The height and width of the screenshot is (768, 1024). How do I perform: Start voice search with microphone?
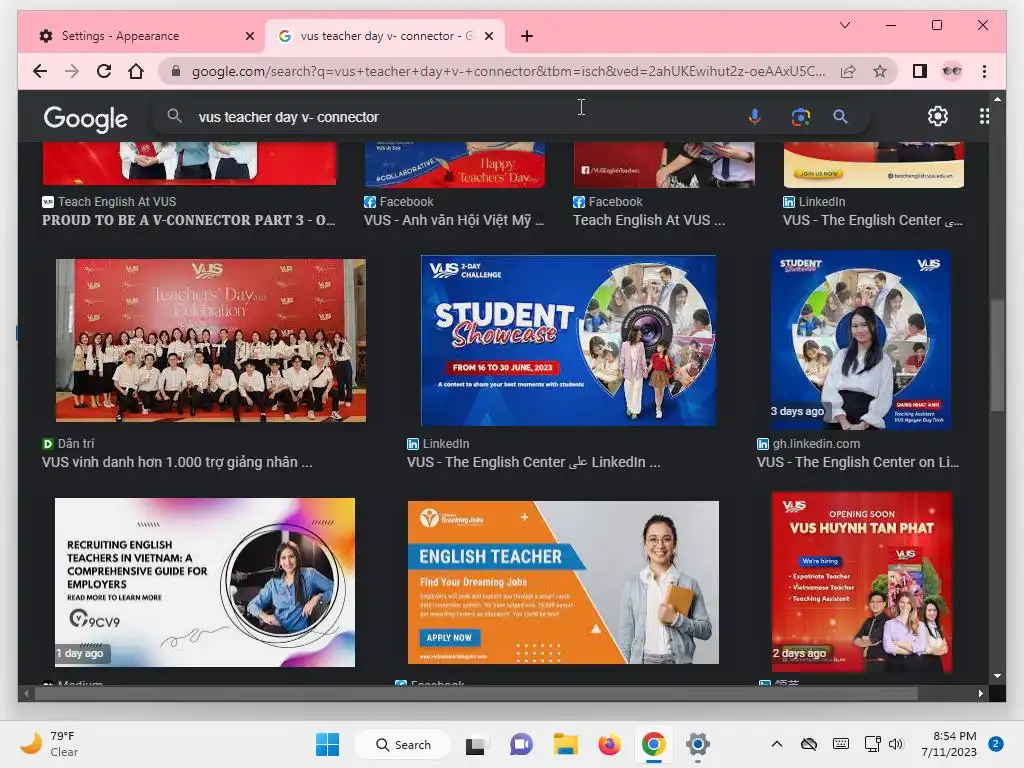(754, 117)
